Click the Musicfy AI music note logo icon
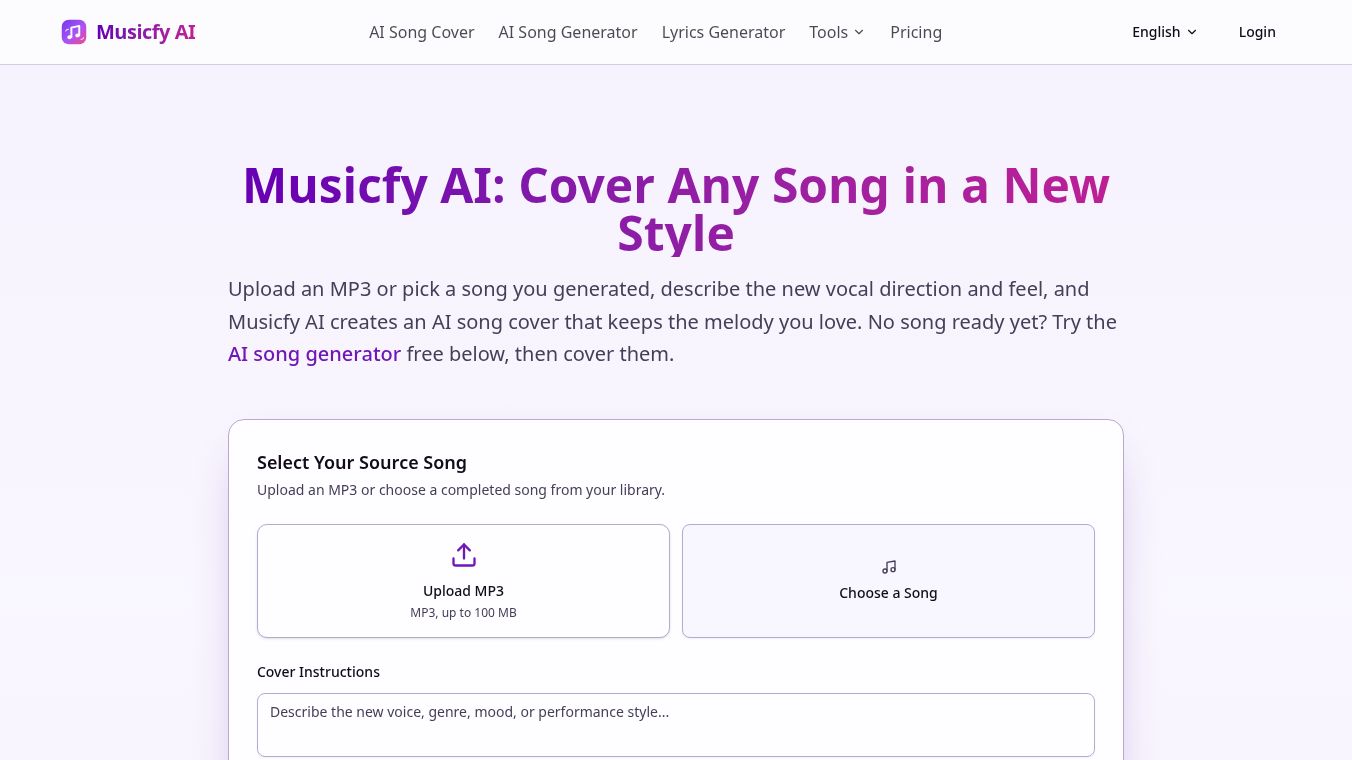This screenshot has width=1352, height=760. pyautogui.click(x=74, y=32)
